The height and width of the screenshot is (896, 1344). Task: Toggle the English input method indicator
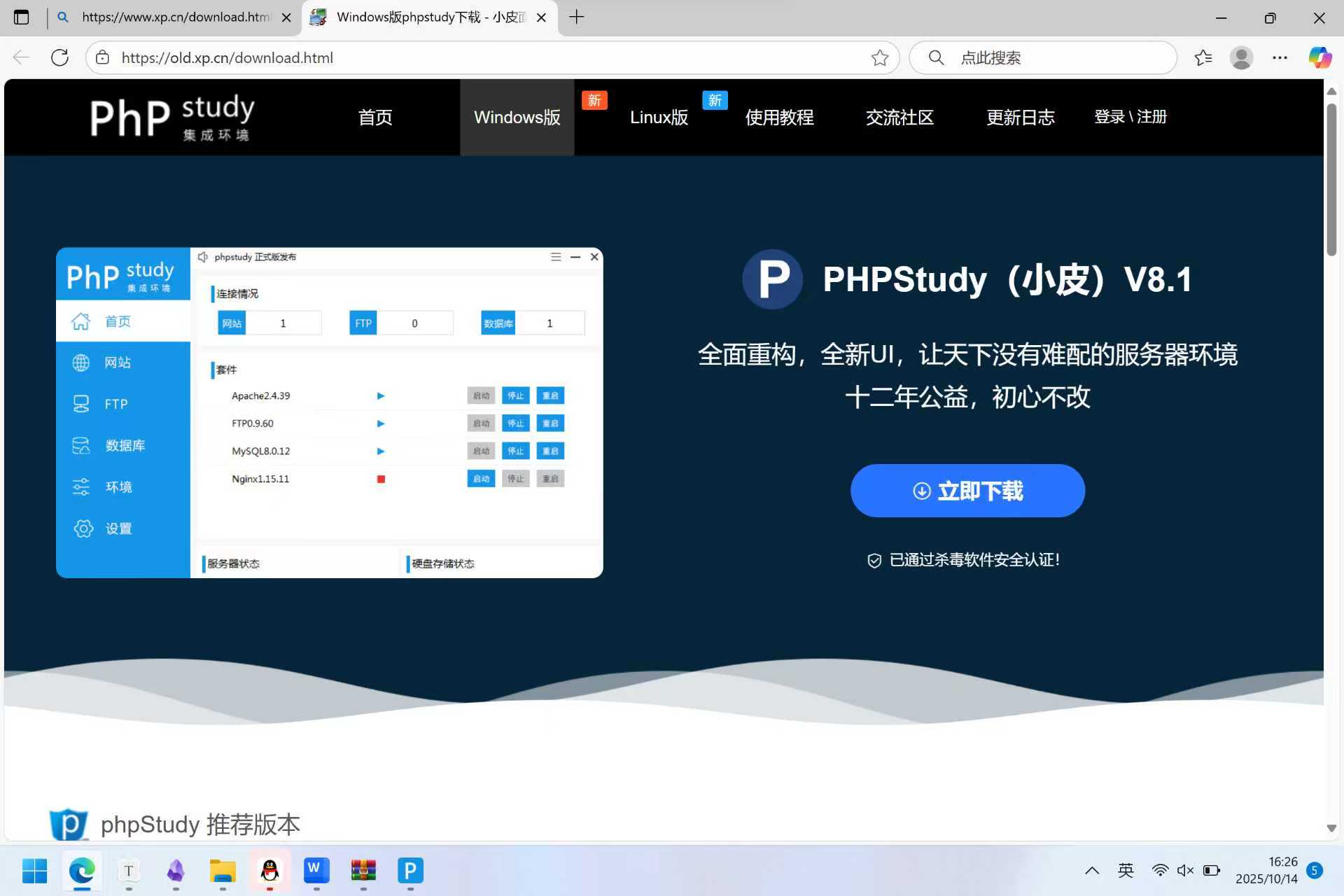(1126, 870)
